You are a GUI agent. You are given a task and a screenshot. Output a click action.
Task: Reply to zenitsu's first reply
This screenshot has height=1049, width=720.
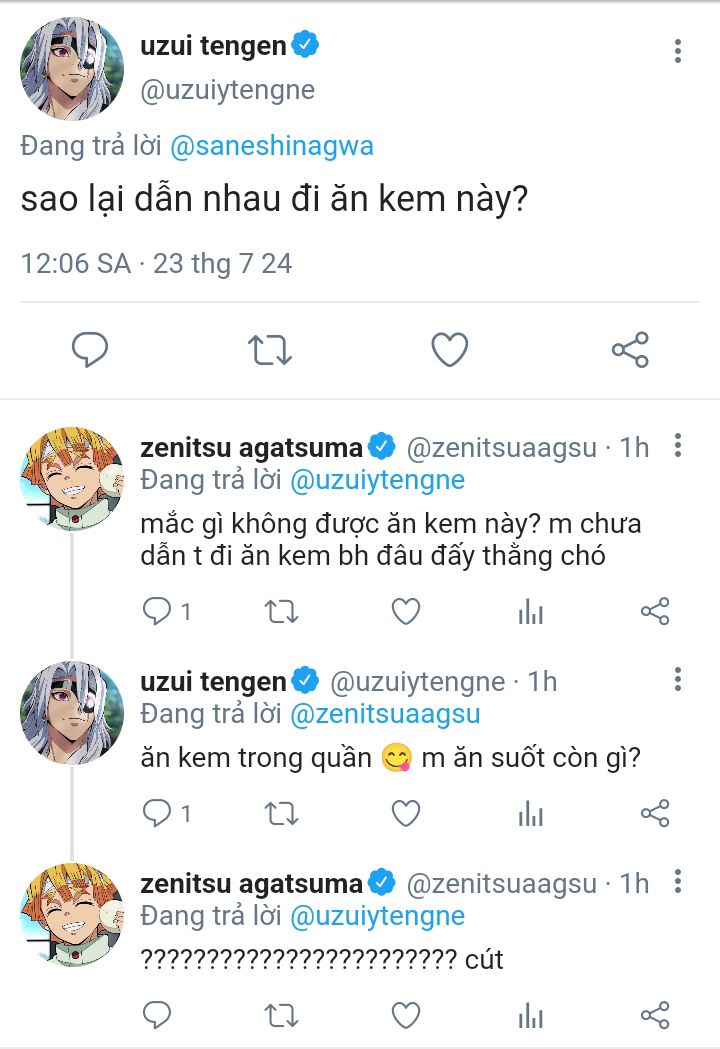[x=158, y=611]
